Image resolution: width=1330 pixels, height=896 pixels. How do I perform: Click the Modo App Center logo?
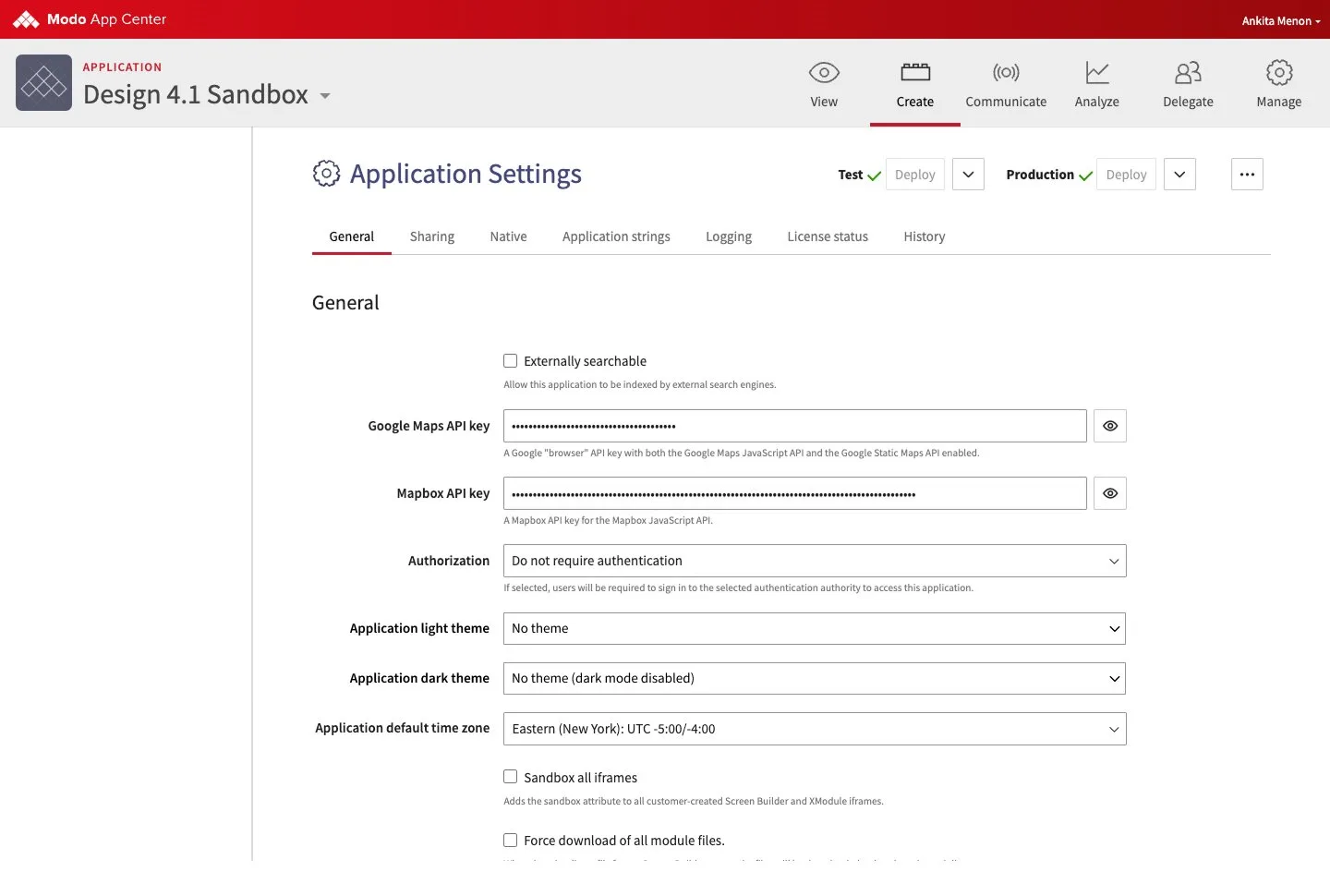(90, 19)
